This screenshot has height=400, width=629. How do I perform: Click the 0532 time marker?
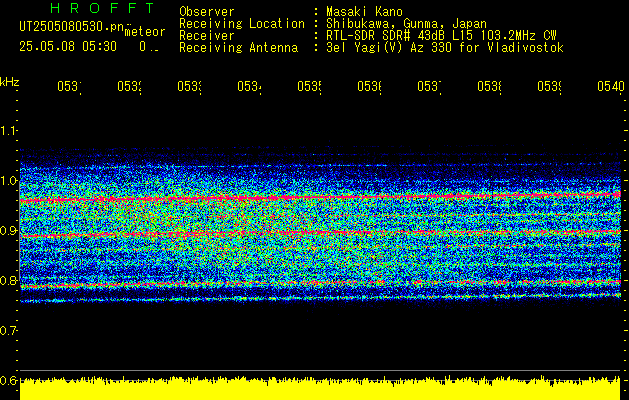[129, 87]
